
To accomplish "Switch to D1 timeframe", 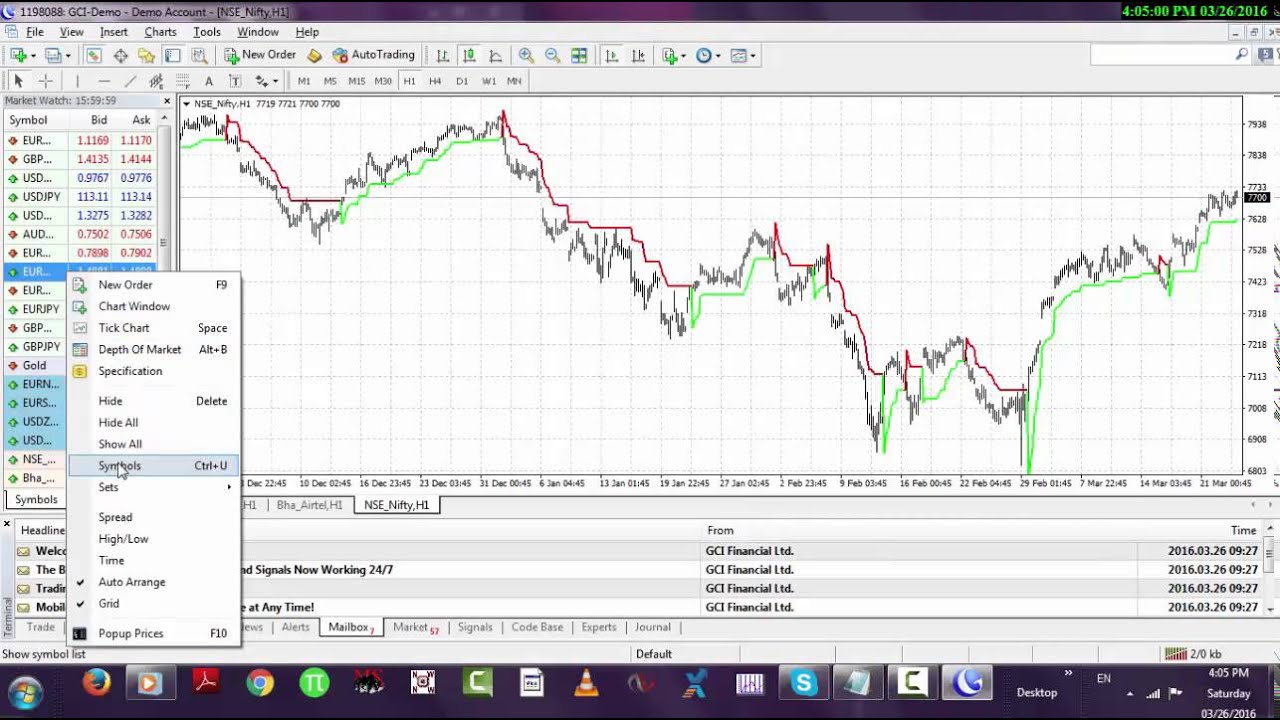I will (x=461, y=81).
